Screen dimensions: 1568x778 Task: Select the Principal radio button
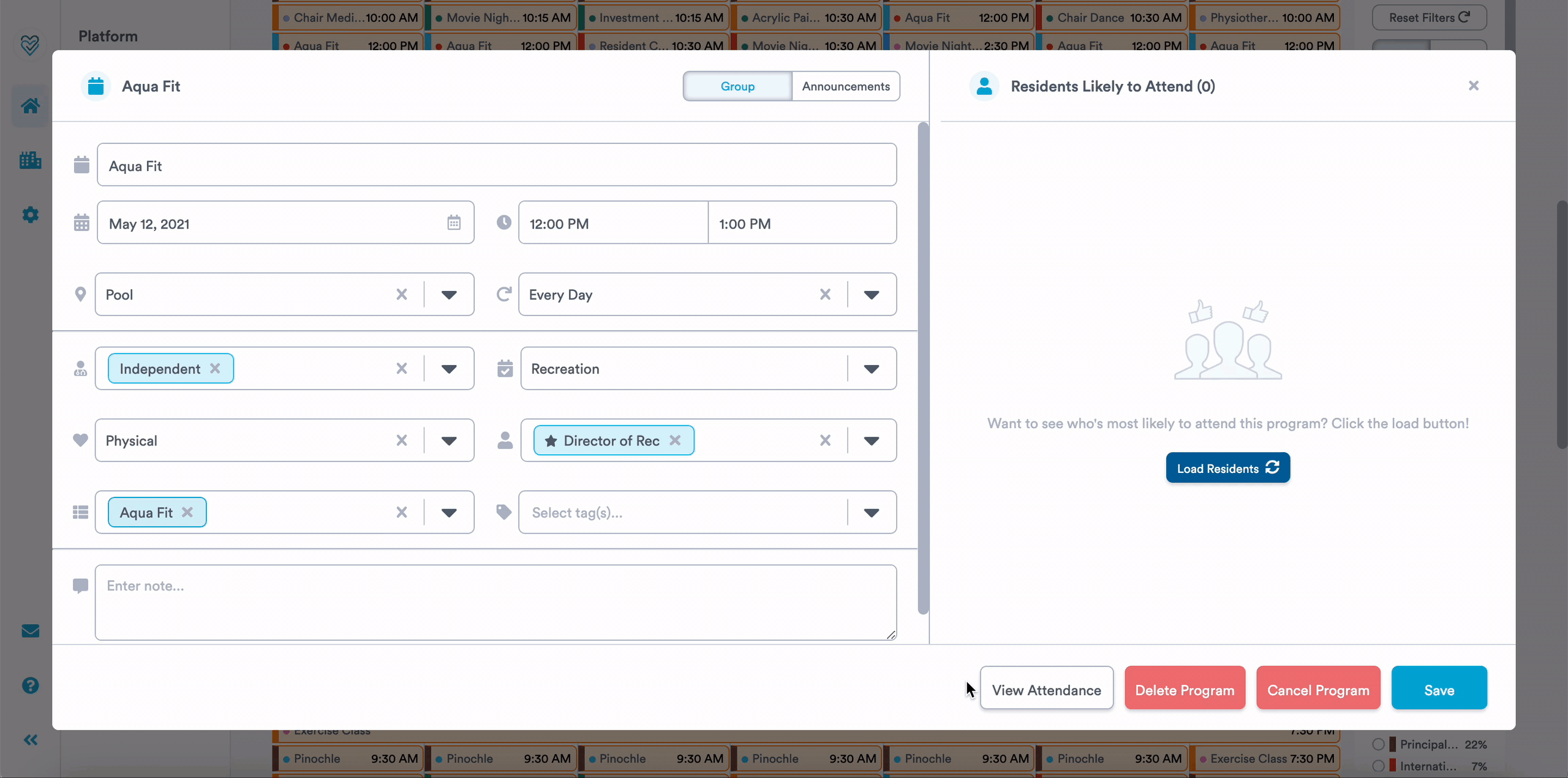[x=1378, y=744]
